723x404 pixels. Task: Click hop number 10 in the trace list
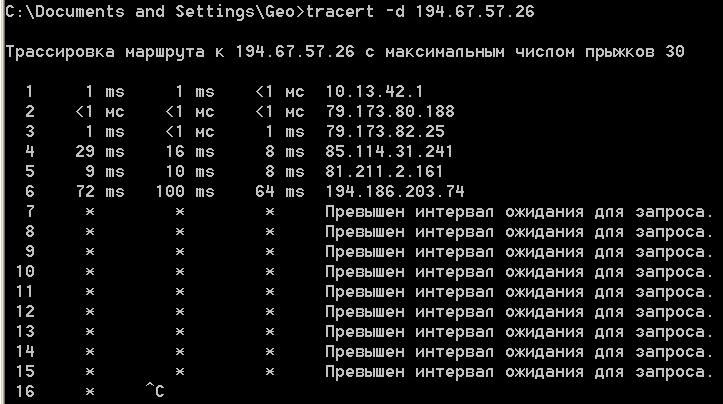(25, 271)
